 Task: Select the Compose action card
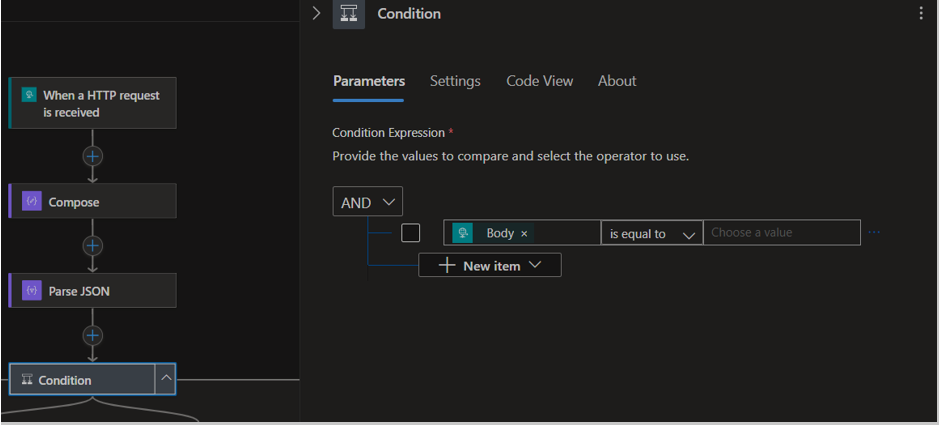tap(93, 201)
